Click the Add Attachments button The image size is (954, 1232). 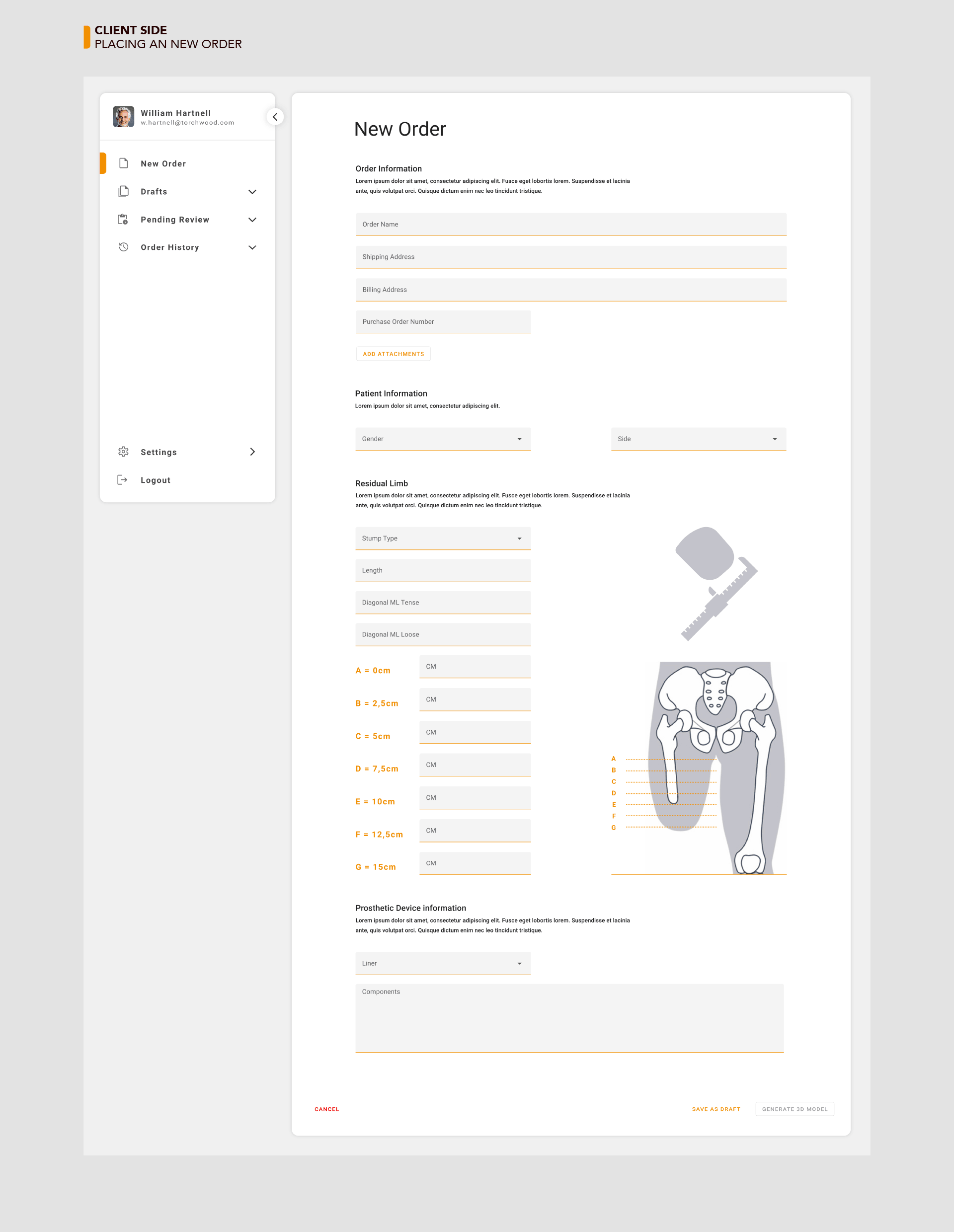[393, 354]
